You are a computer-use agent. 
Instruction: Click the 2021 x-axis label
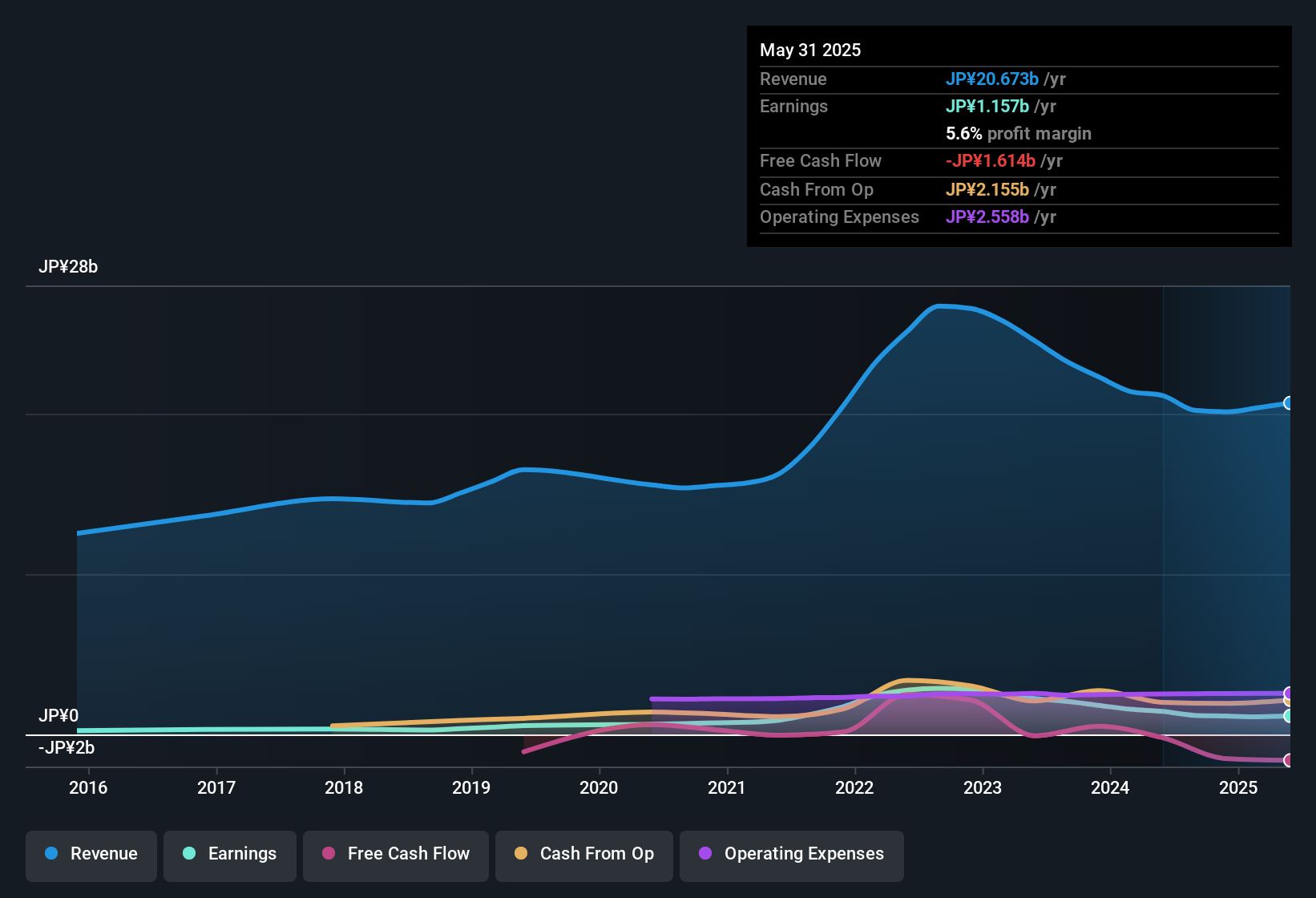tap(727, 788)
